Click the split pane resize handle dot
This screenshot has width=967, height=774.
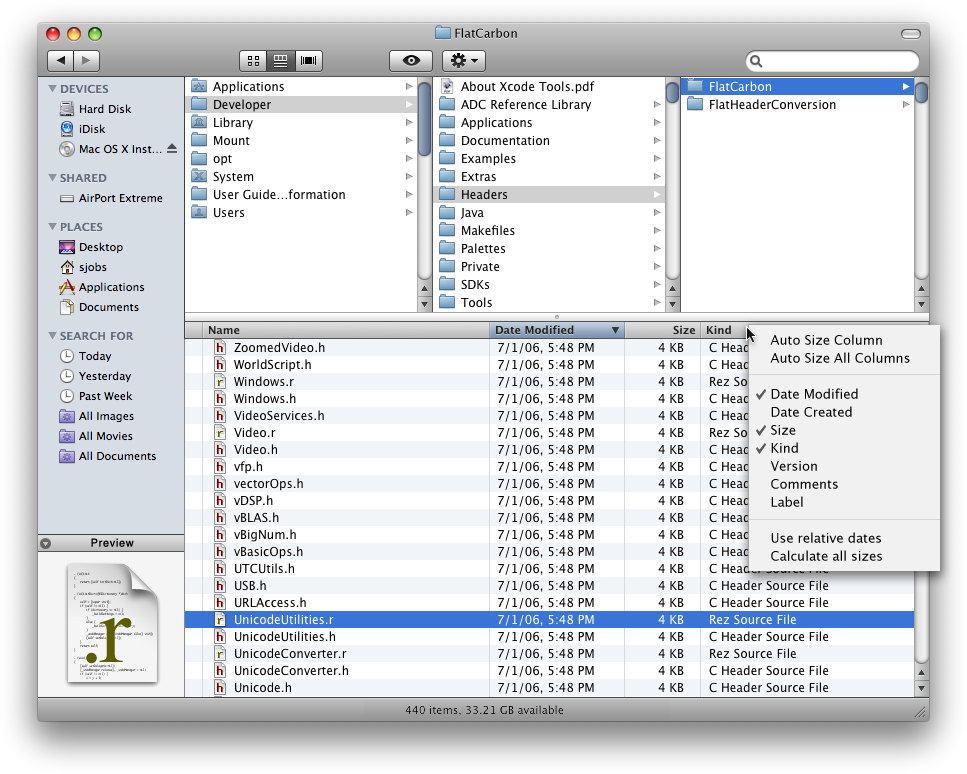pos(557,317)
